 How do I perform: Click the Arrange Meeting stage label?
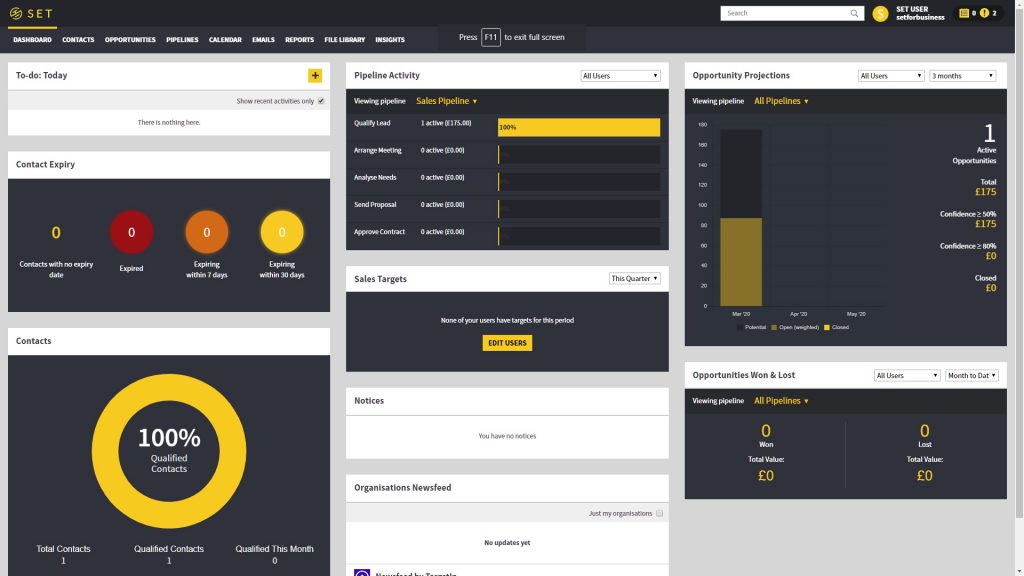[x=377, y=150]
